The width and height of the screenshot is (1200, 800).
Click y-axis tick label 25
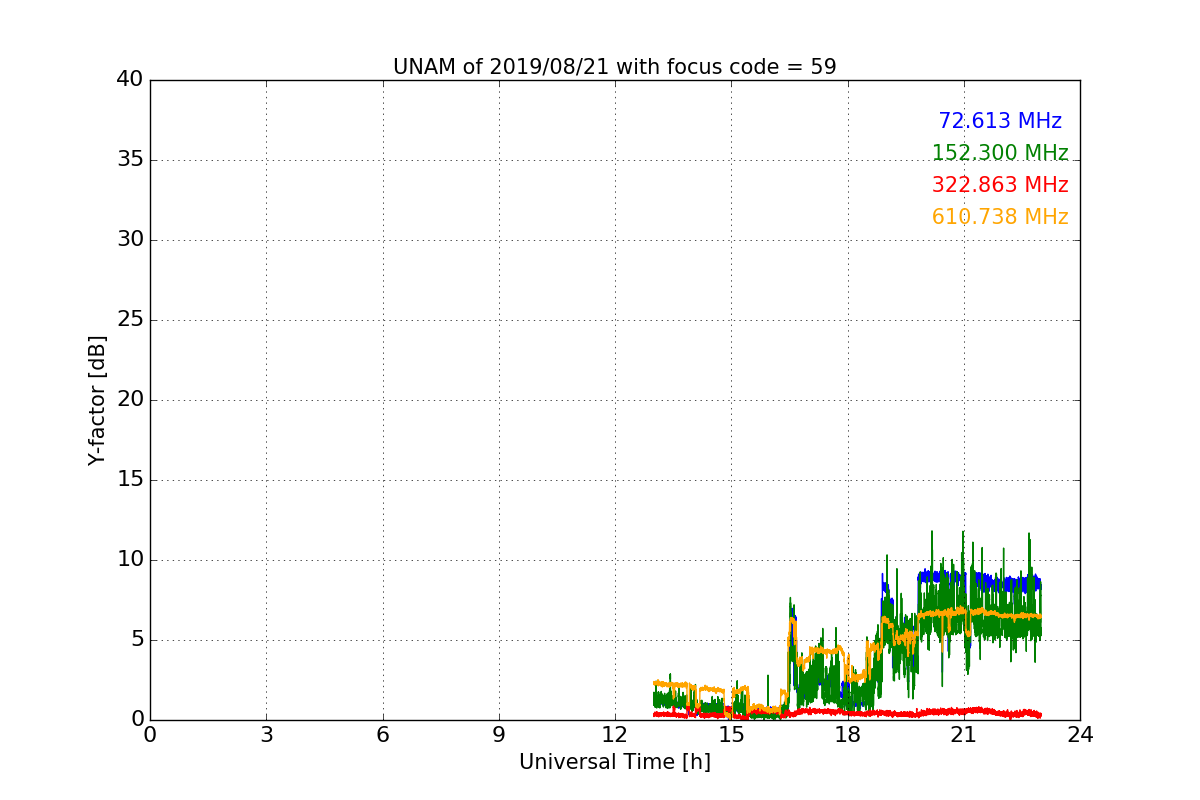click(130, 320)
